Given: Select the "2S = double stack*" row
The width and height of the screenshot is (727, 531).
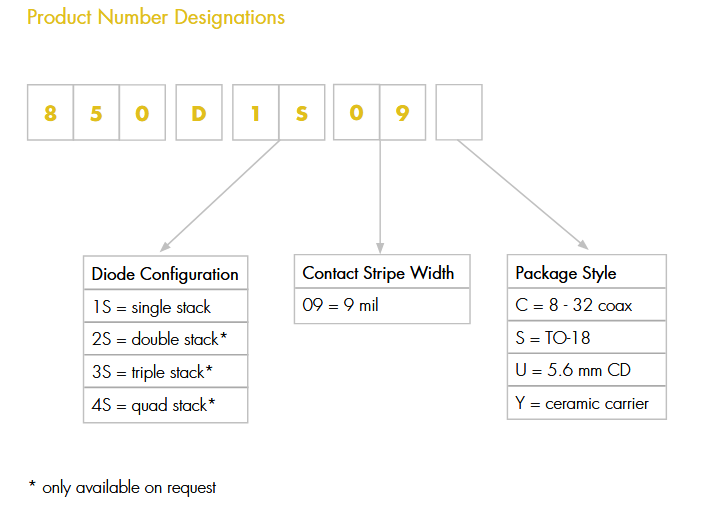Looking at the screenshot, I should [x=165, y=339].
